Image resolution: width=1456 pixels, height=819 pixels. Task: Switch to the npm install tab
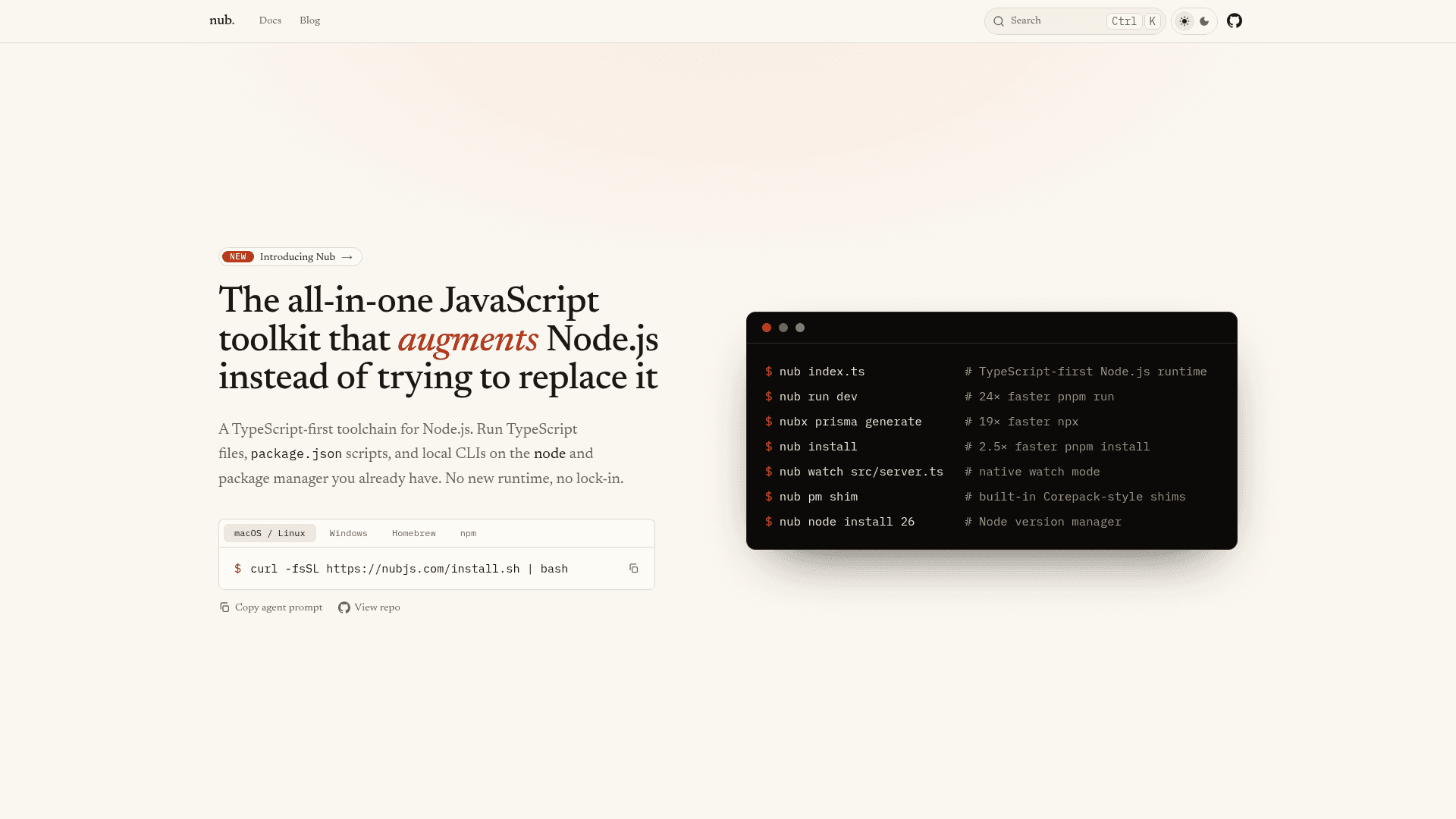(469, 533)
